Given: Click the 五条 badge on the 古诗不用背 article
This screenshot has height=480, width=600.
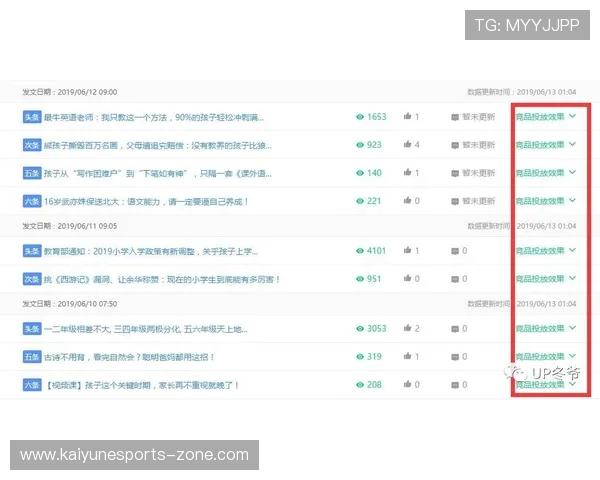Looking at the screenshot, I should pos(32,357).
